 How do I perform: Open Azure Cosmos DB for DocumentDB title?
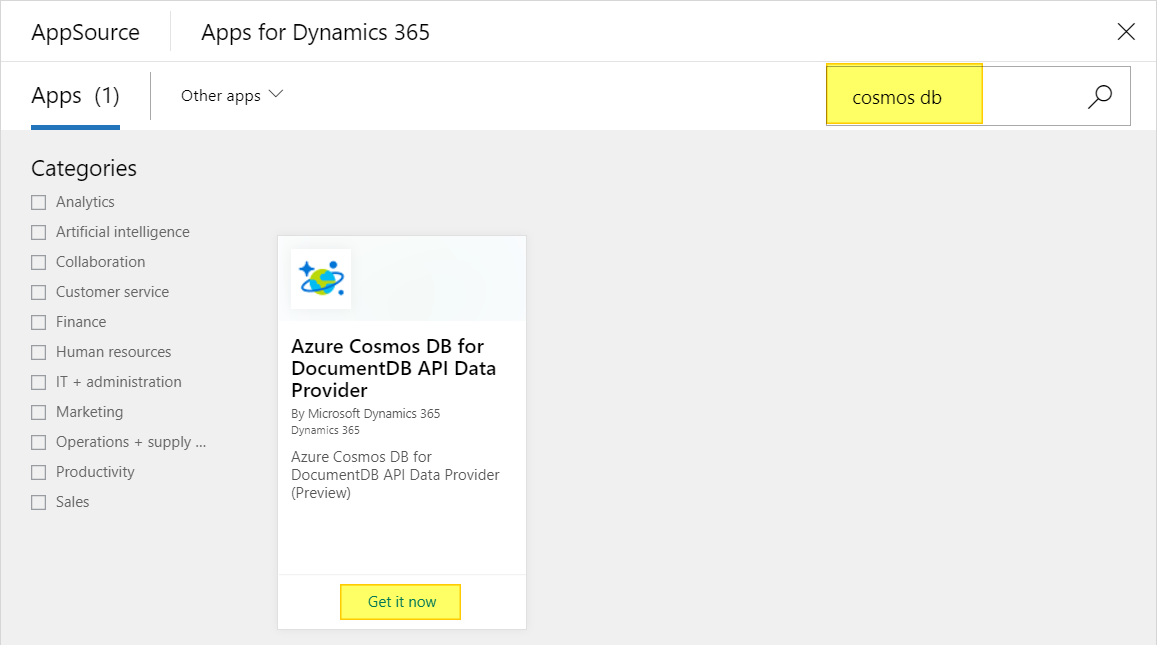pos(393,368)
